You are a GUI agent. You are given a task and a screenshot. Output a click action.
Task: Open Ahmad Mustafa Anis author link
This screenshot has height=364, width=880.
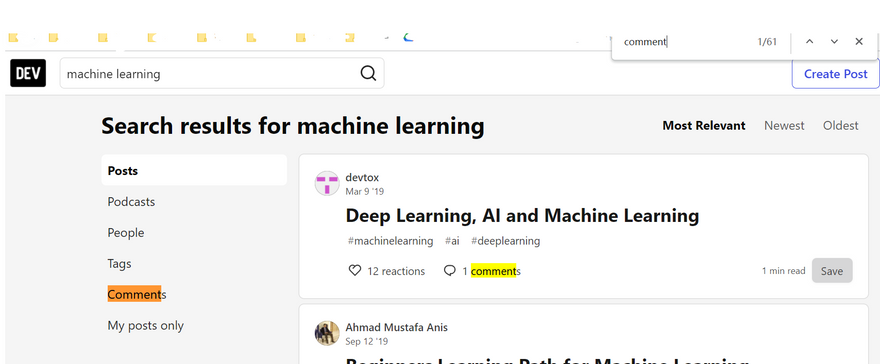[x=396, y=328]
